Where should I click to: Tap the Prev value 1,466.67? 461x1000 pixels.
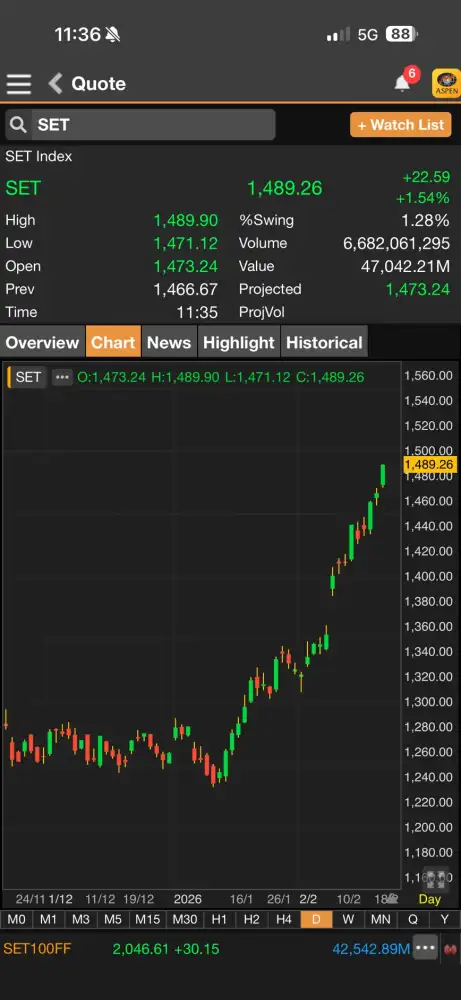(186, 289)
